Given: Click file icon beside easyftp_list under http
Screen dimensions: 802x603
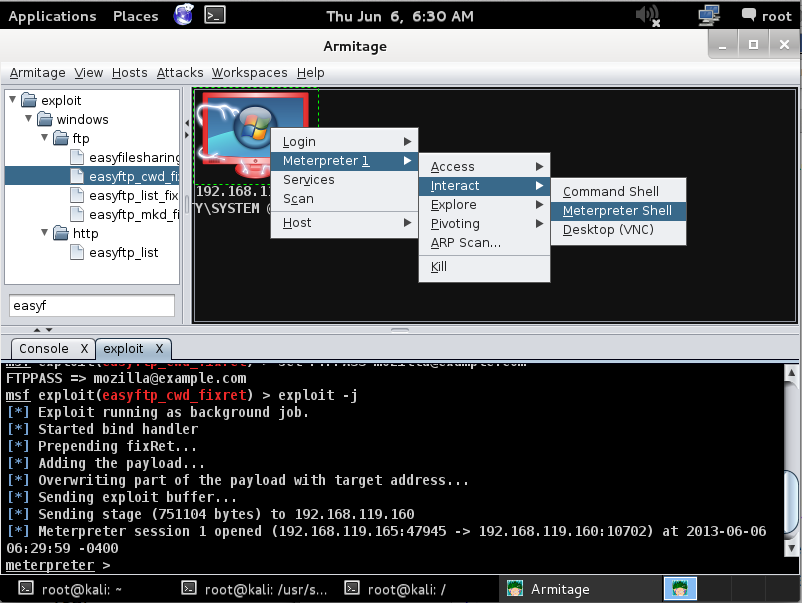Looking at the screenshot, I should [x=77, y=252].
